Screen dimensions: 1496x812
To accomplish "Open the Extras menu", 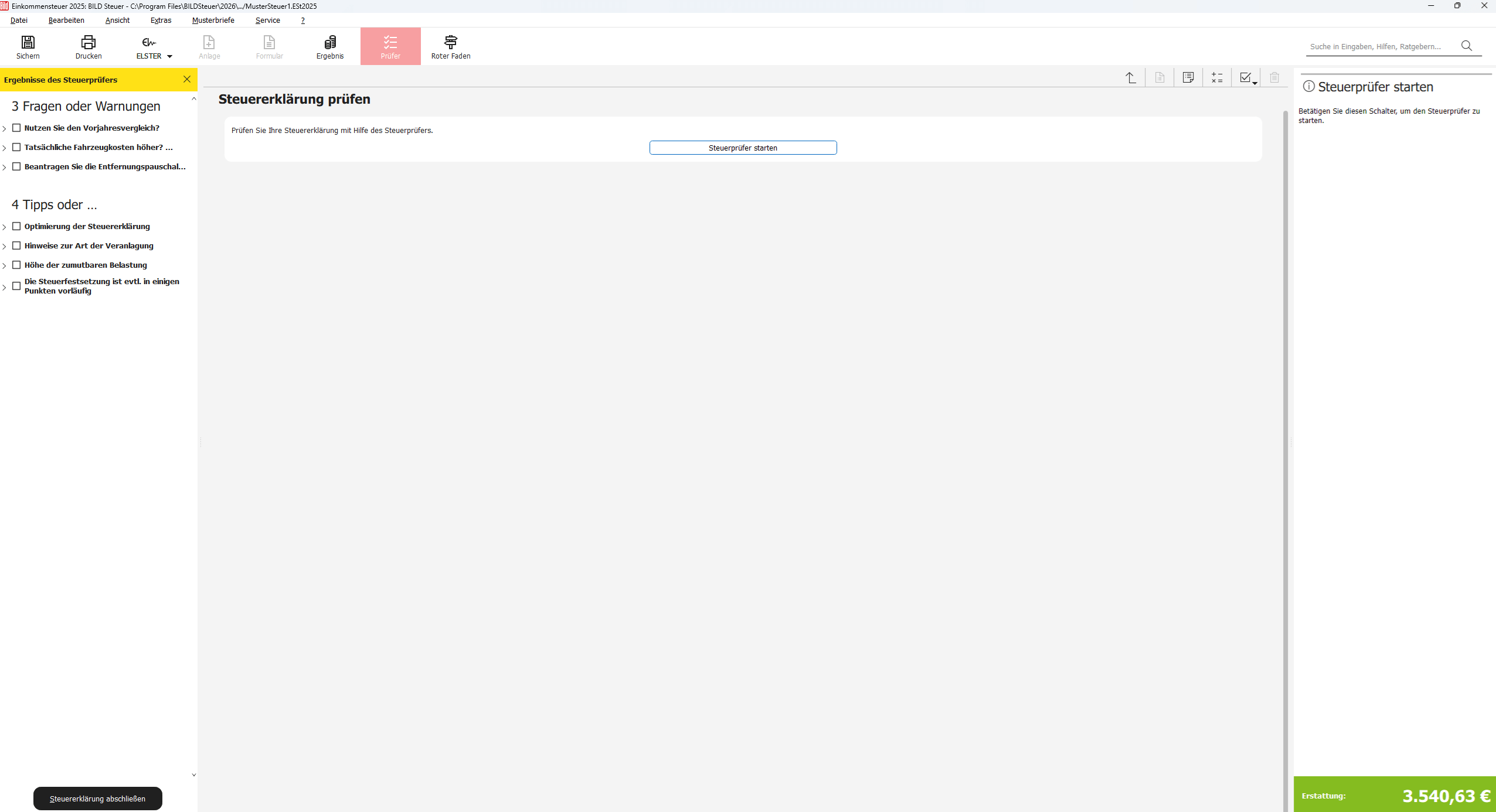I will [x=161, y=20].
